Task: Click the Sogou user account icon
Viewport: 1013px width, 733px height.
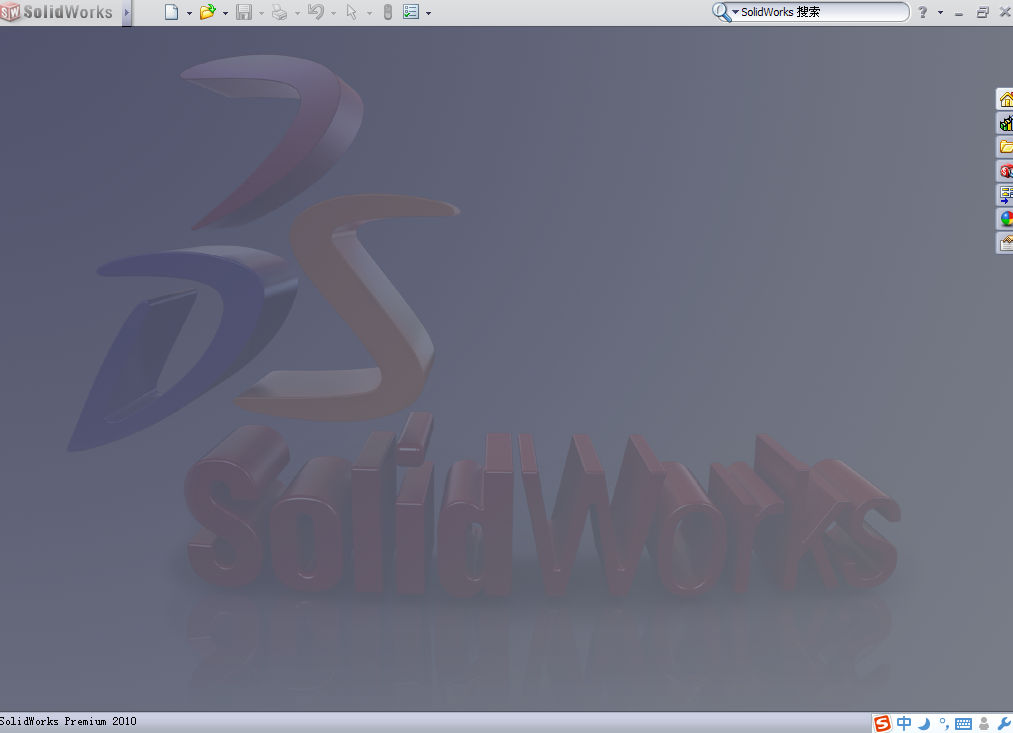Action: tap(984, 723)
